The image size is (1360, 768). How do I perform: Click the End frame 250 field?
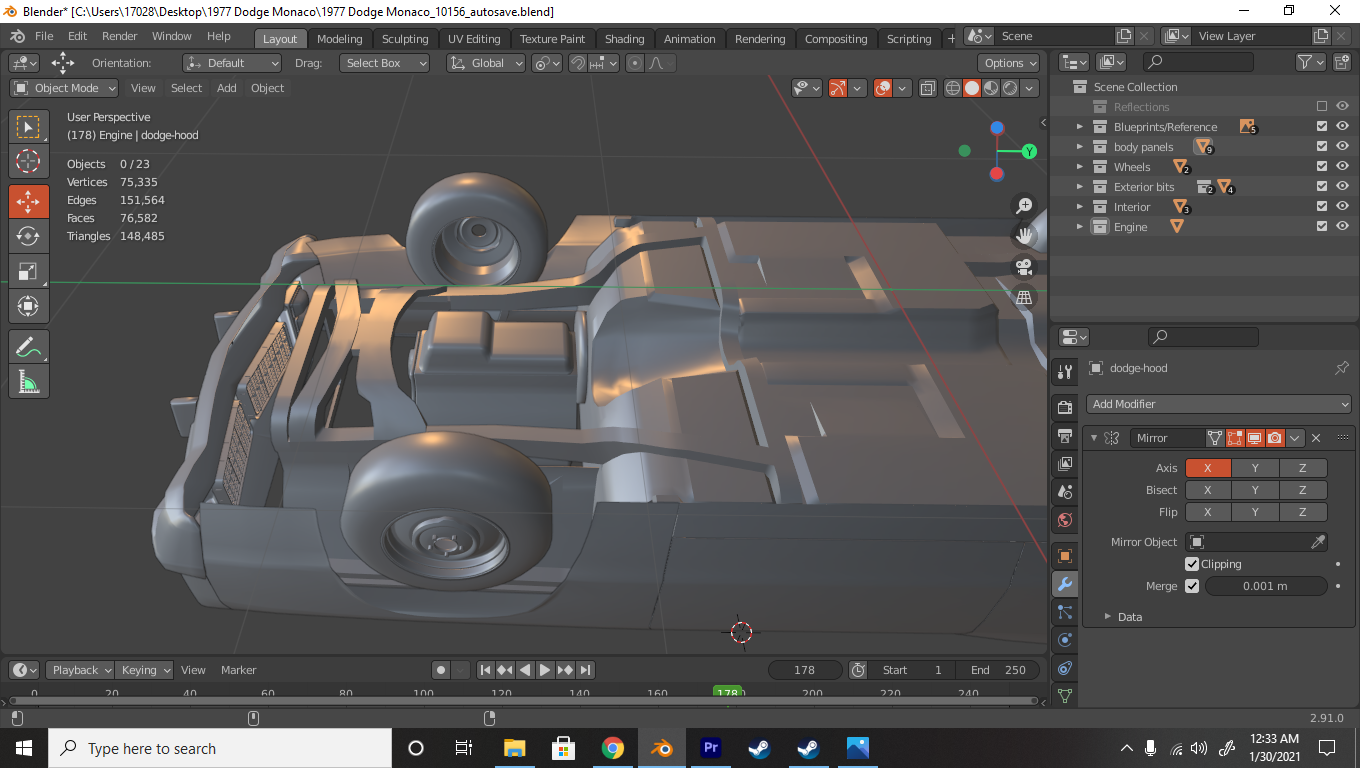[x=998, y=670]
